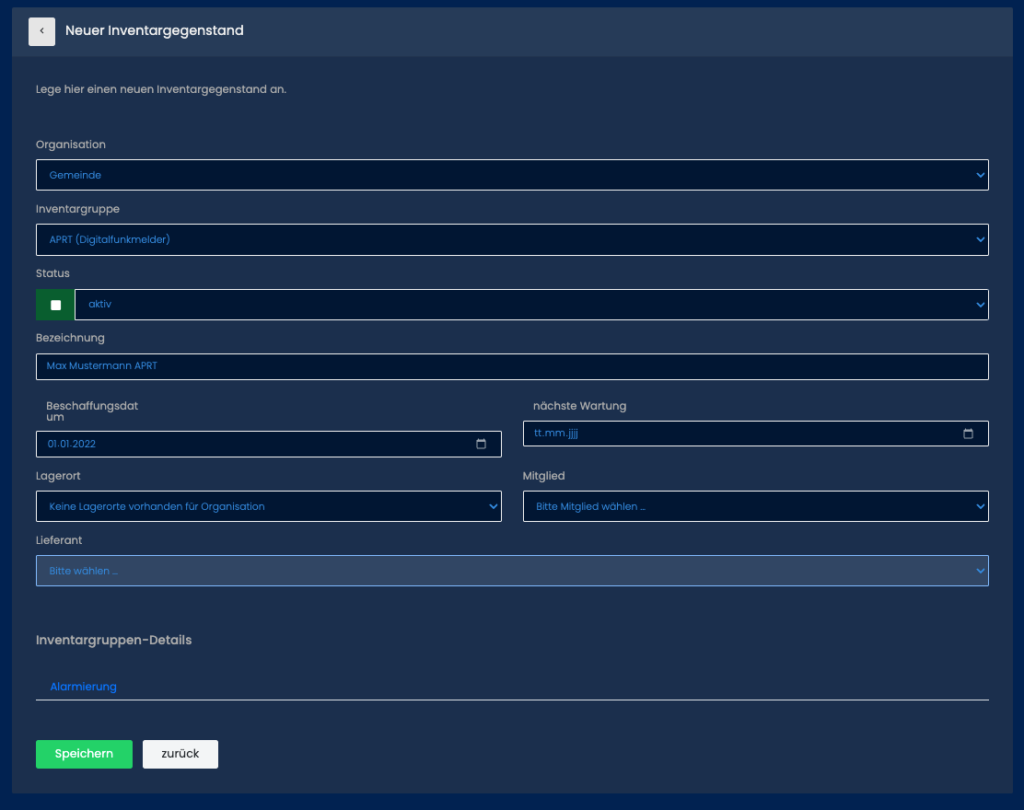Focus the Bezeichnung text field

pos(512,367)
